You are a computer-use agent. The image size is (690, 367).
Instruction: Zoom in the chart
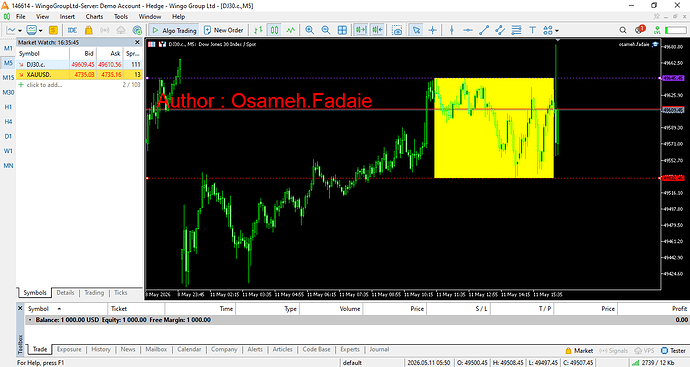point(309,30)
